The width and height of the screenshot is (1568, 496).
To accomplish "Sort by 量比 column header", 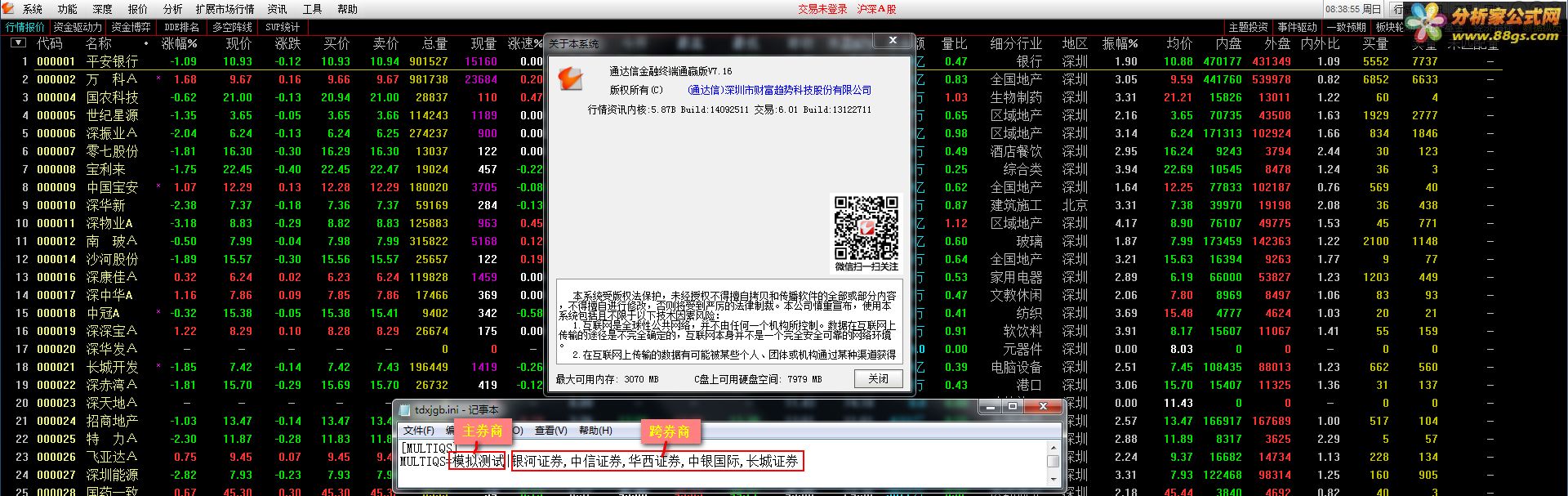I will point(954,43).
